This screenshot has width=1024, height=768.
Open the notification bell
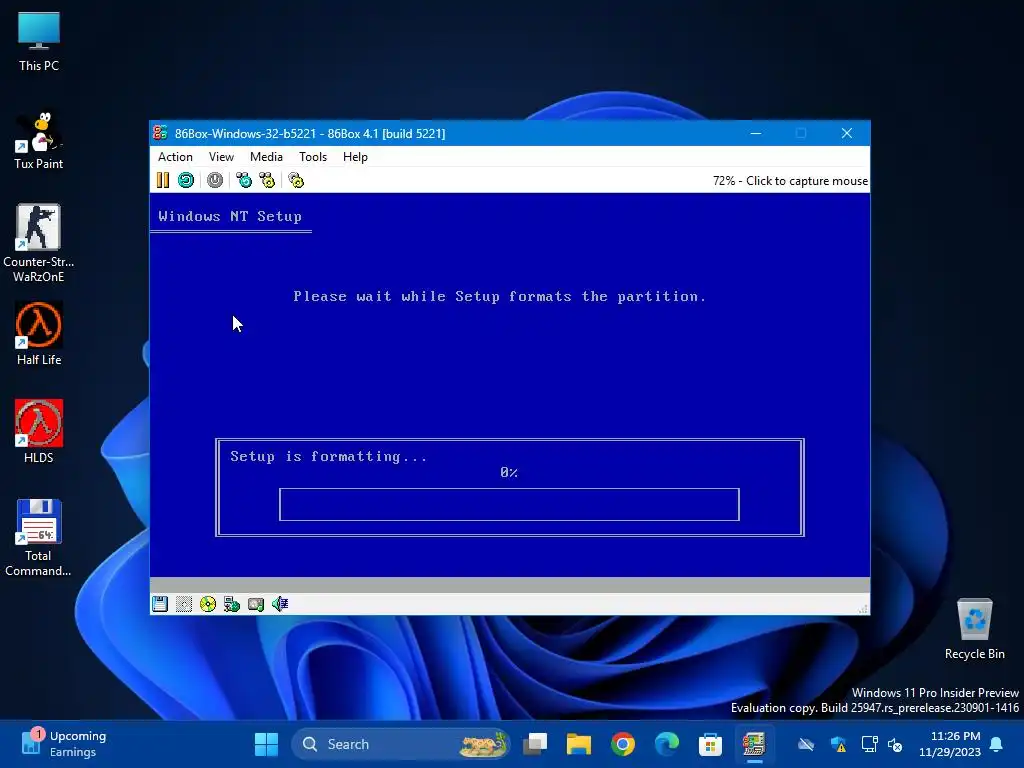click(997, 744)
